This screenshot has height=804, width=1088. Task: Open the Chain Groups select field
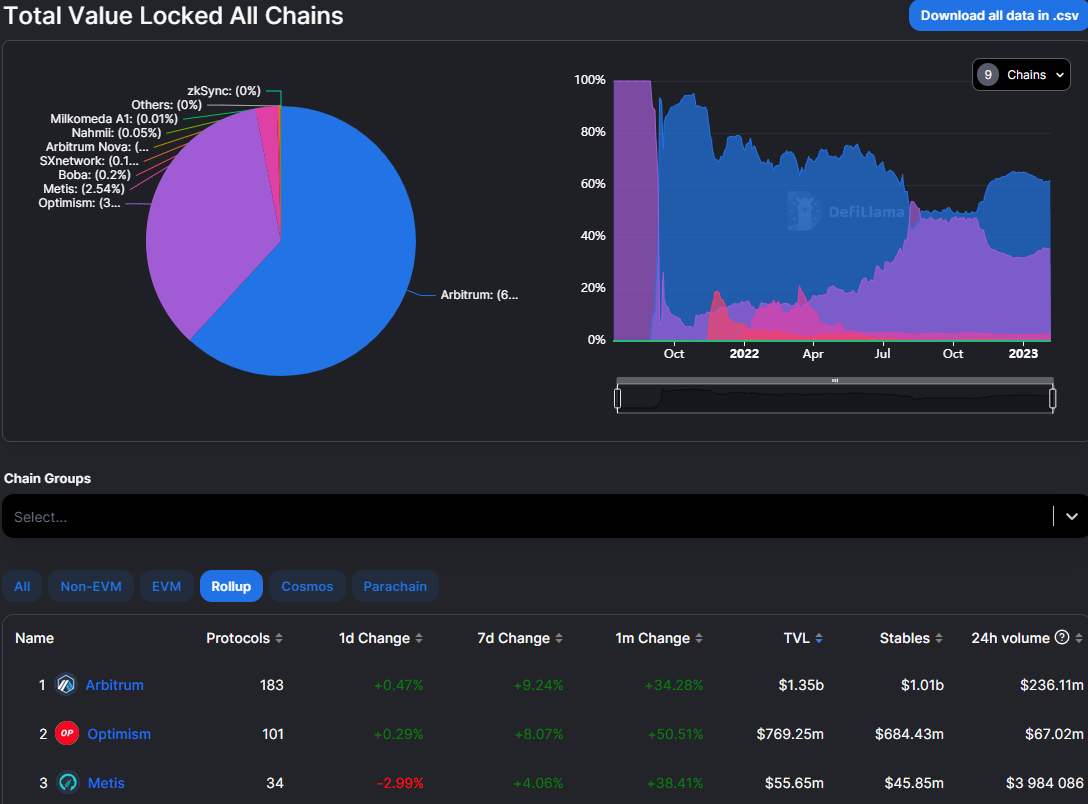click(544, 516)
